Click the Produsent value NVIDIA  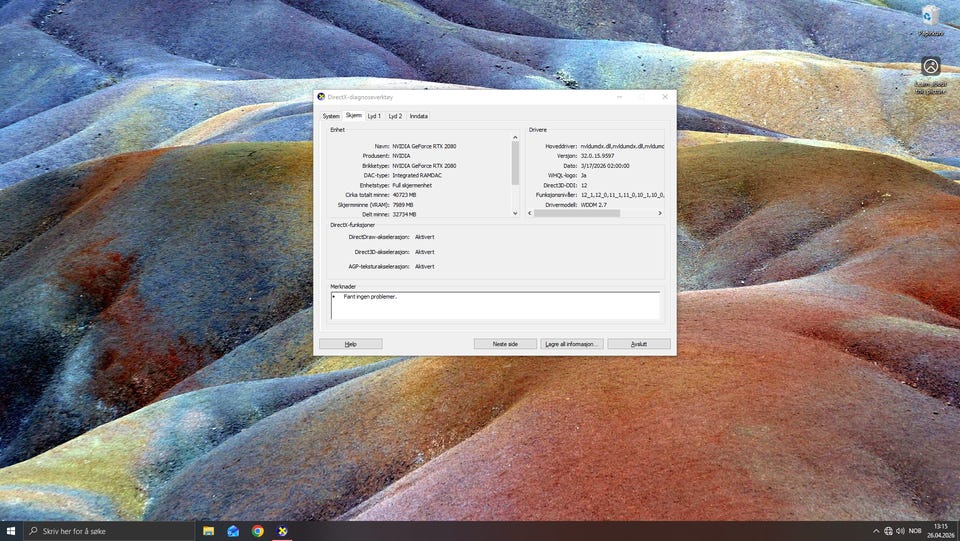tap(401, 156)
